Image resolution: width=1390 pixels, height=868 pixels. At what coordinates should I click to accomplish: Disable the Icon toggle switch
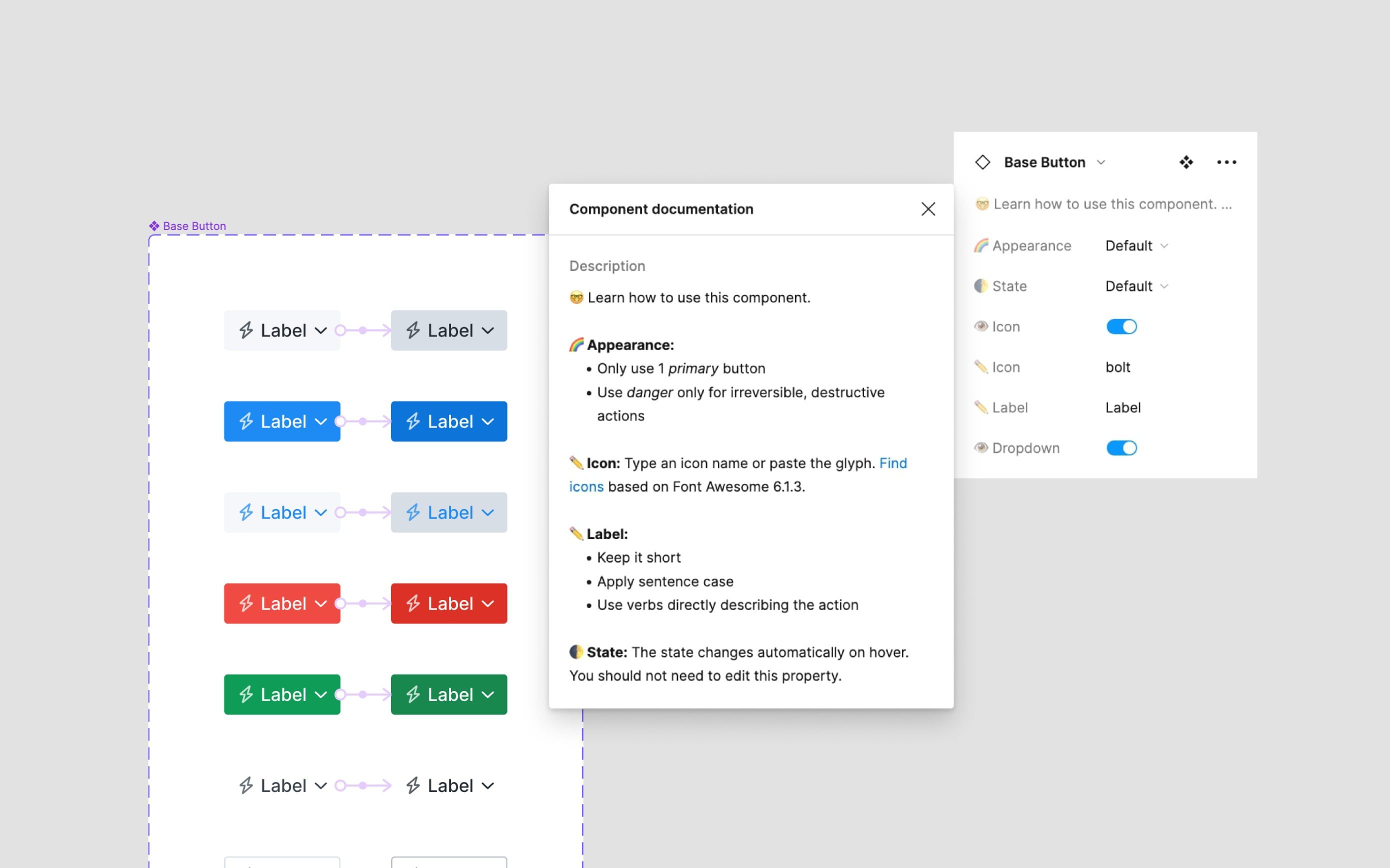coord(1121,326)
